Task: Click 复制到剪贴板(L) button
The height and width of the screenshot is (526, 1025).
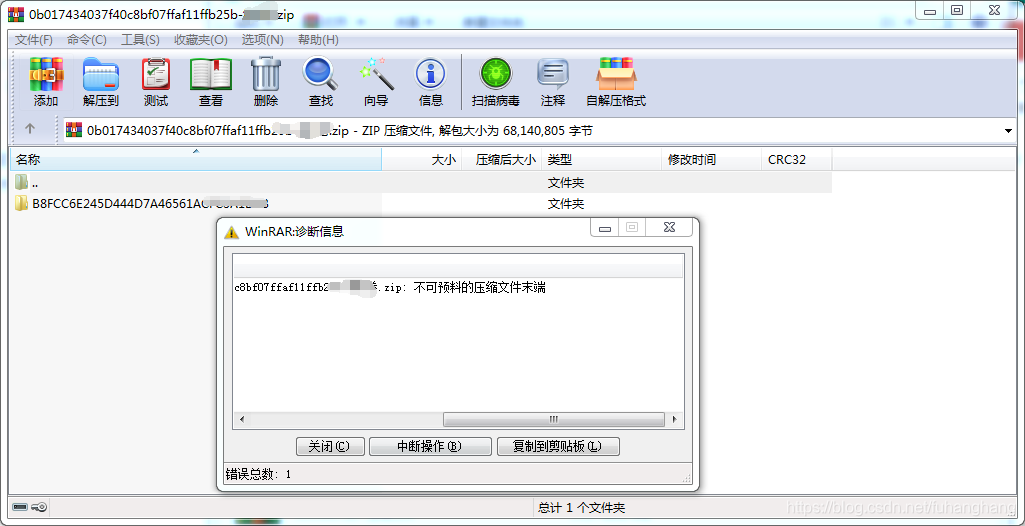Action: (x=558, y=446)
